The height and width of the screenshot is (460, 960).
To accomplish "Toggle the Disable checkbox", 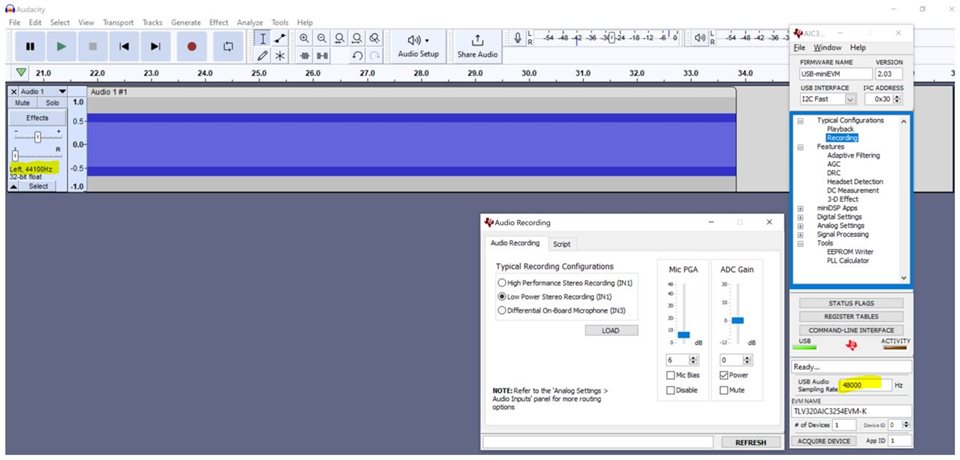I will 670,390.
